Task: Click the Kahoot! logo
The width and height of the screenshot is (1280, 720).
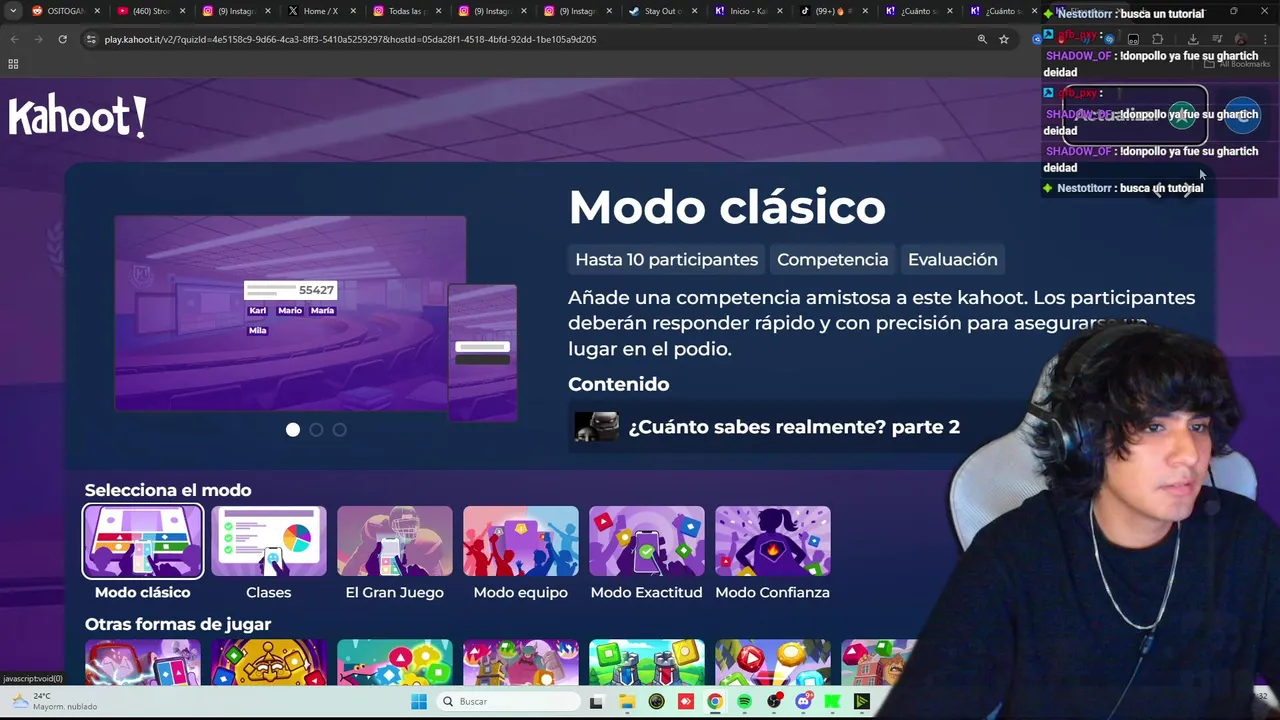Action: pos(78,116)
